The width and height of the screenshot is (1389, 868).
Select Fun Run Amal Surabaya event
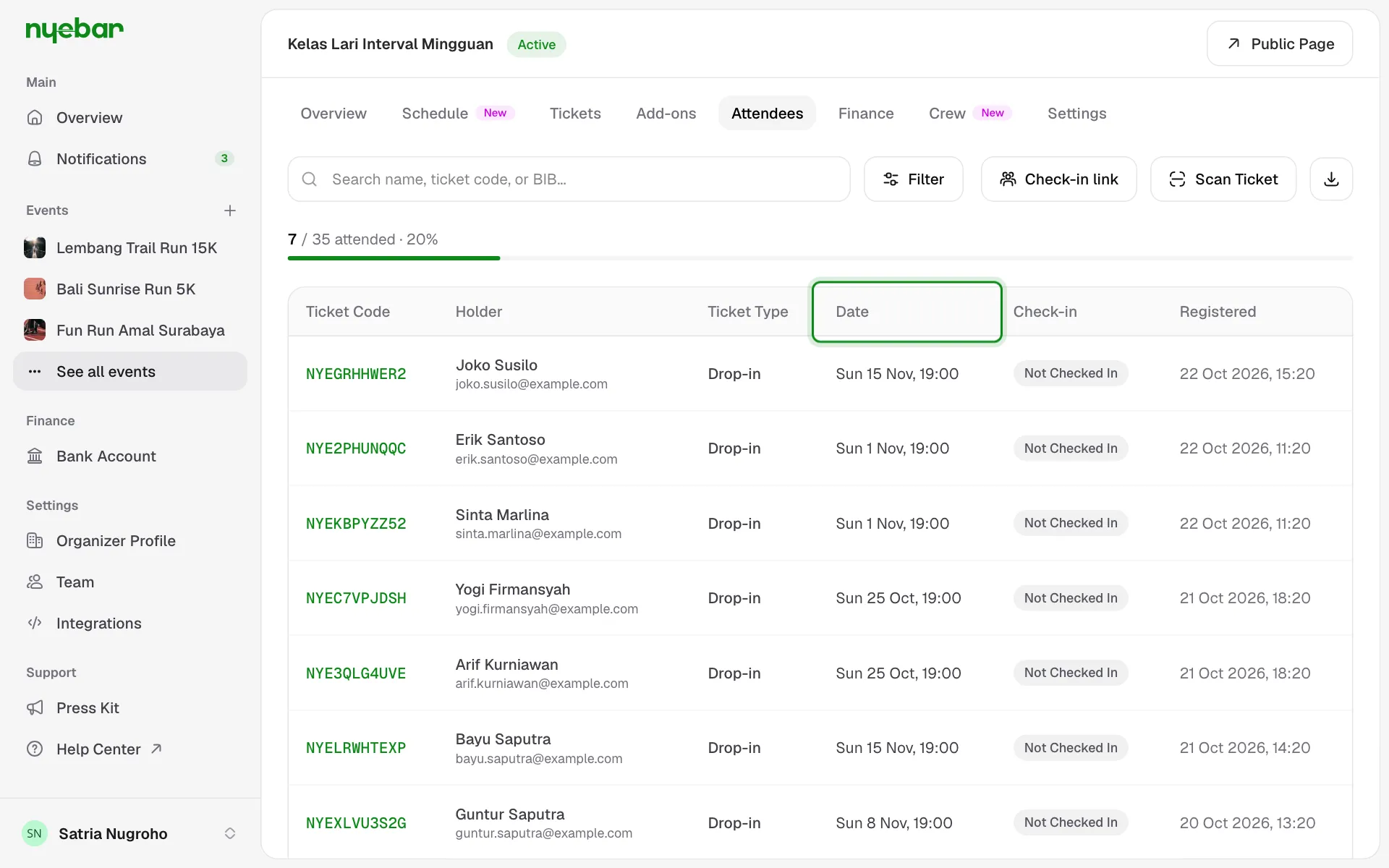click(130, 330)
